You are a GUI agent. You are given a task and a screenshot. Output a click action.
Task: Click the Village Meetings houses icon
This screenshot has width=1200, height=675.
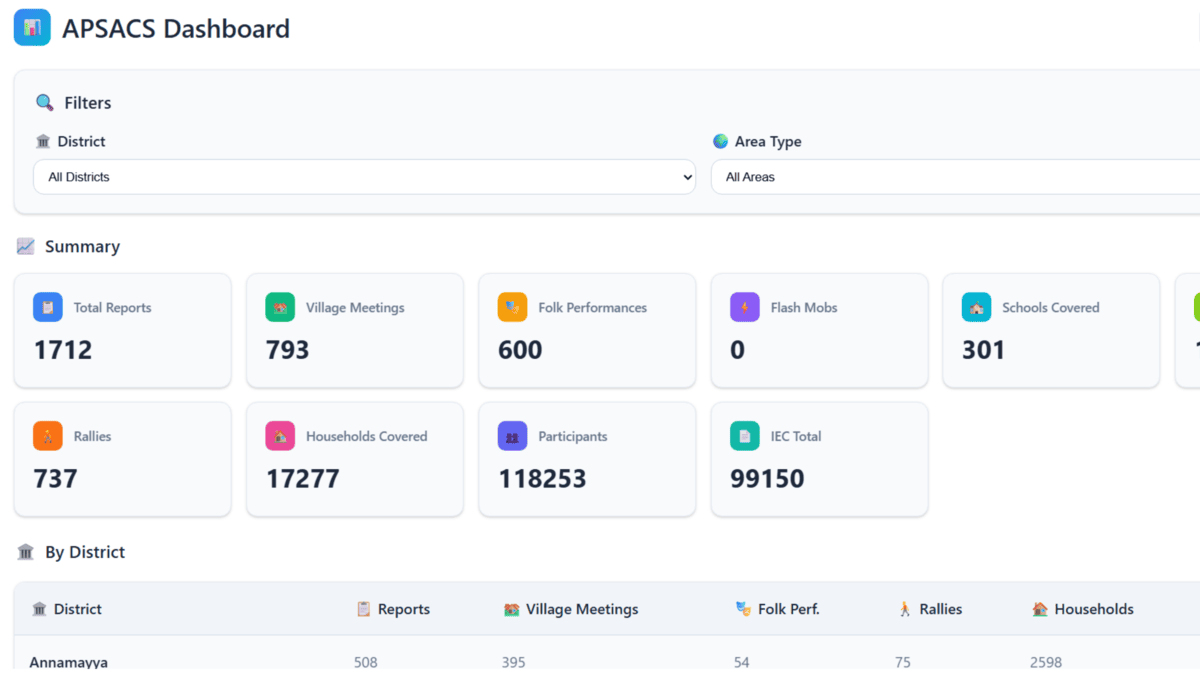tap(280, 307)
